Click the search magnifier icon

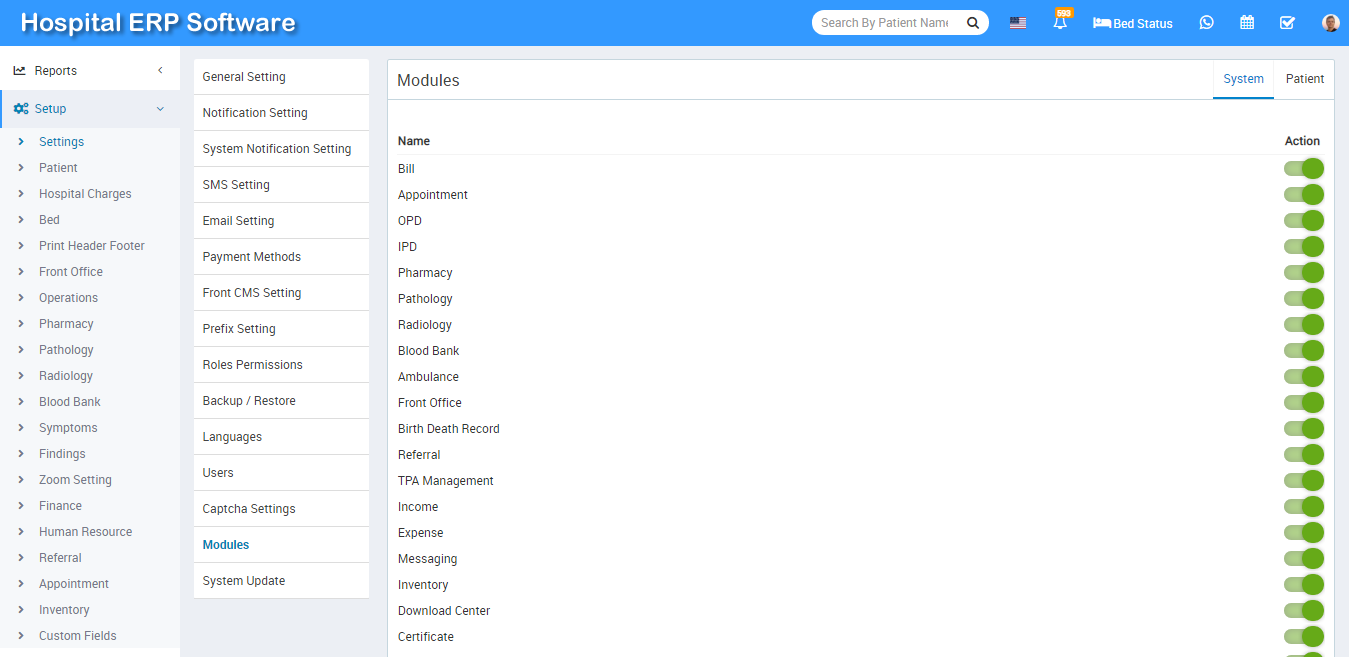click(972, 23)
